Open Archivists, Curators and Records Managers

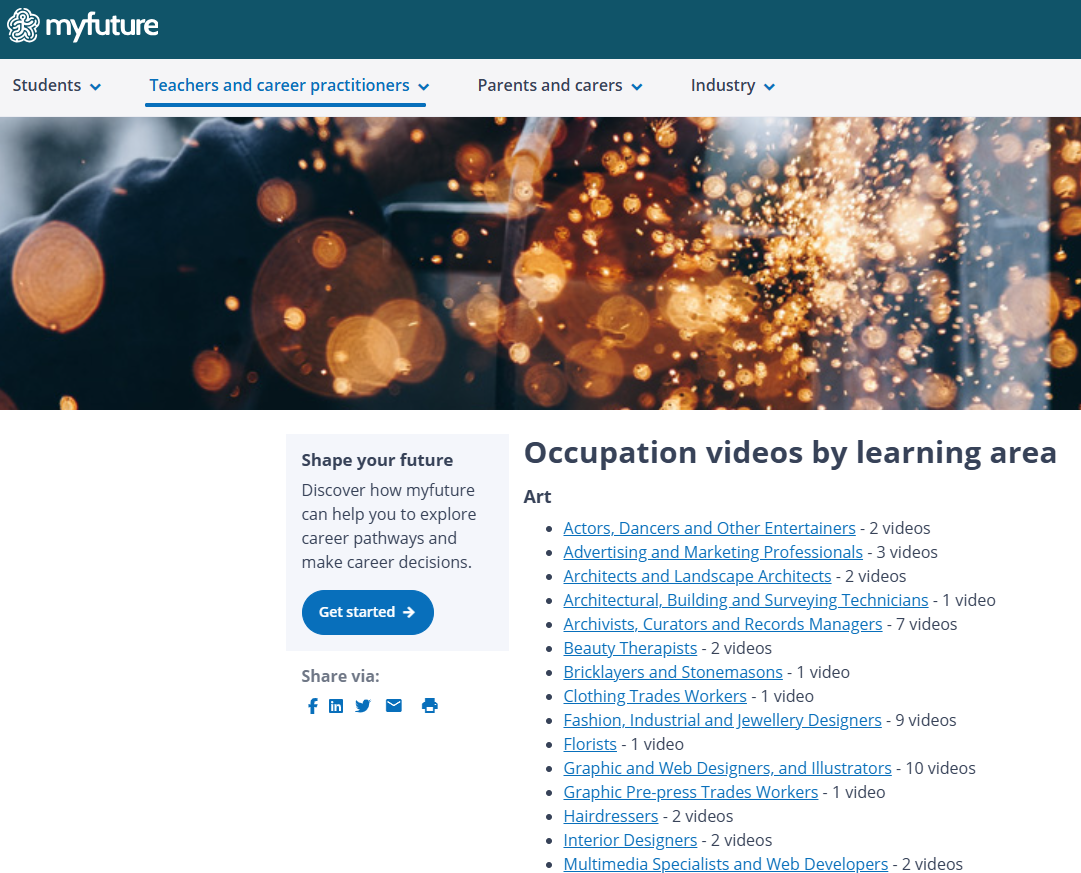point(722,624)
